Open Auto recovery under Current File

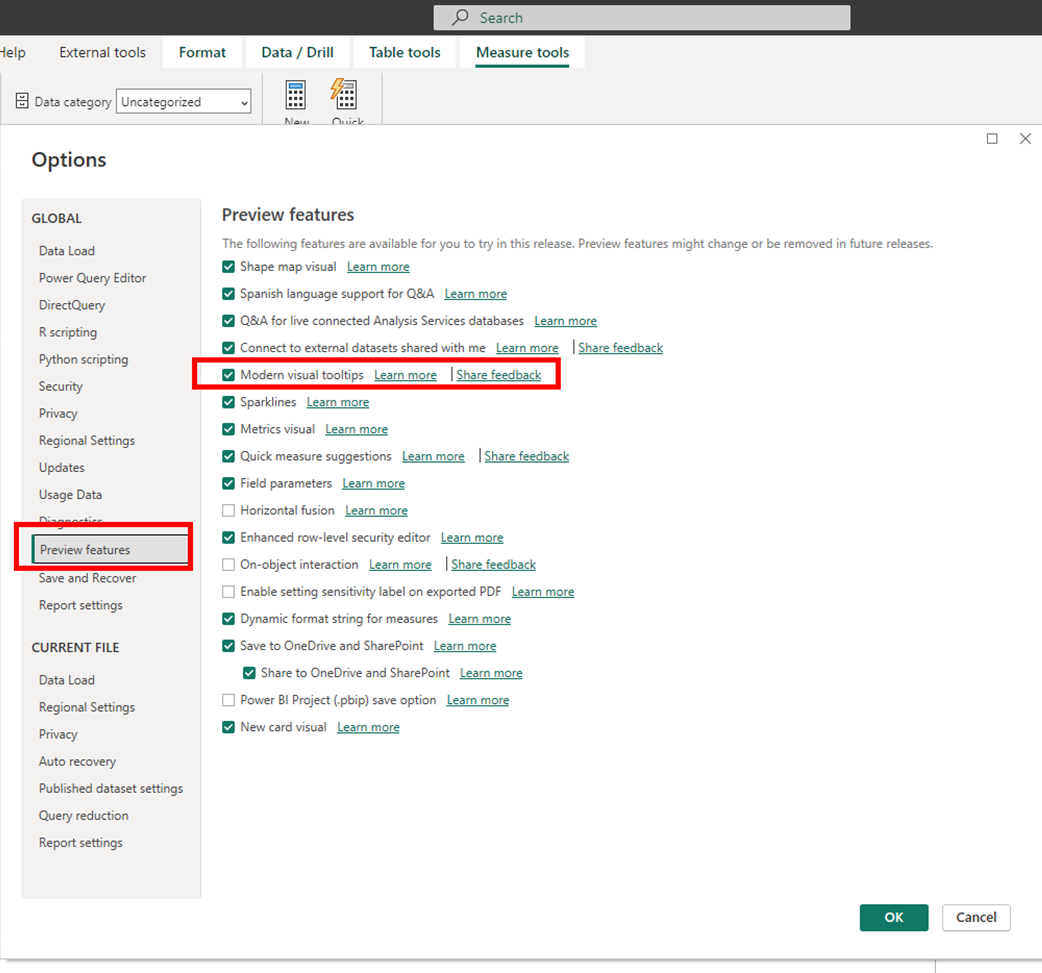point(77,762)
